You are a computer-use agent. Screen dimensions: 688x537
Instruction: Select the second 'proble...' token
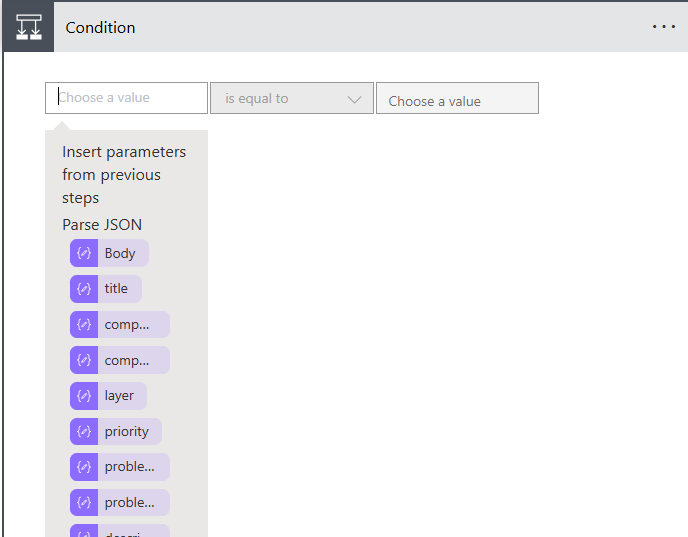coord(129,502)
